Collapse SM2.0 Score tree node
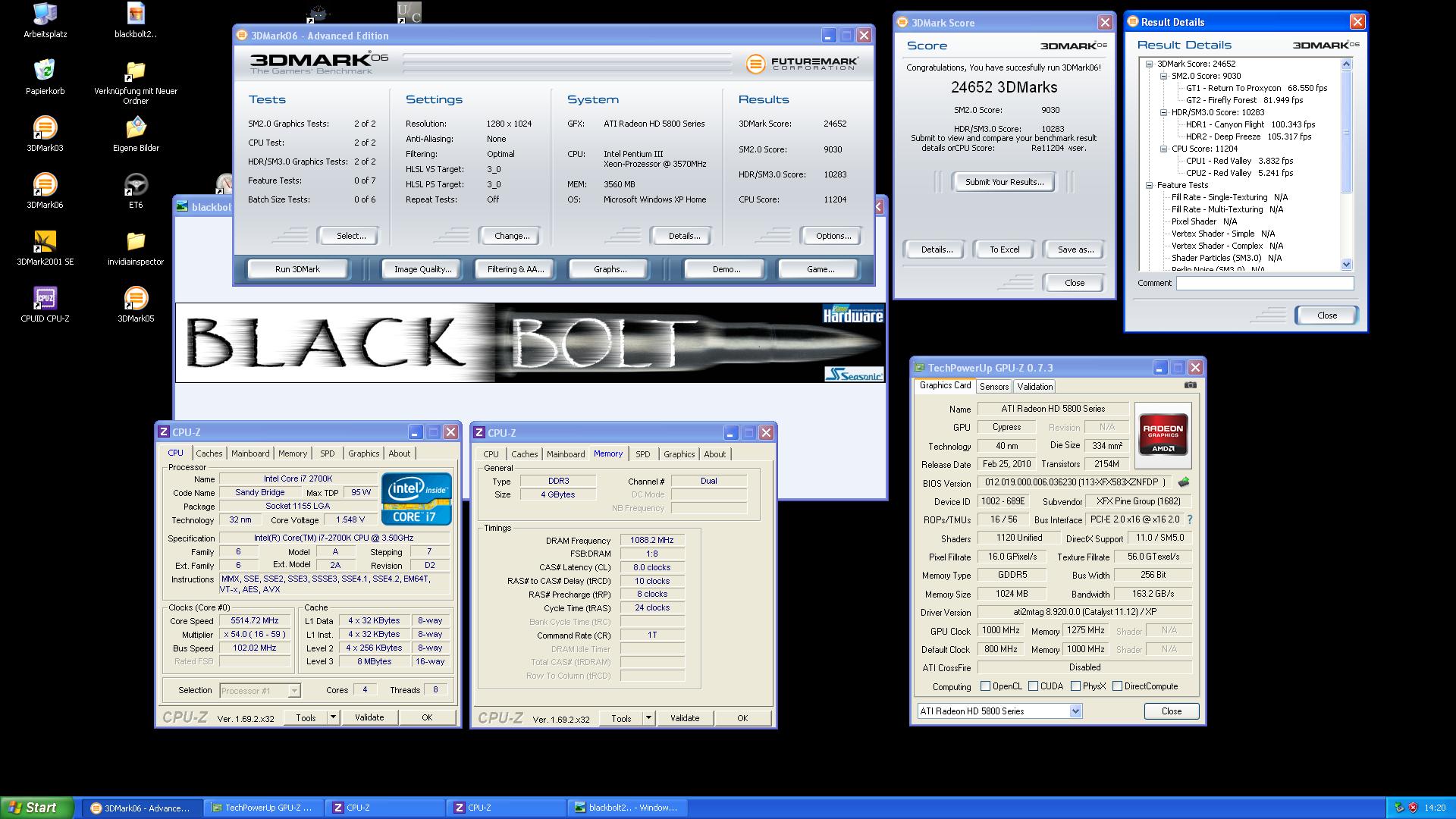Viewport: 1456px width, 819px height. click(1164, 77)
